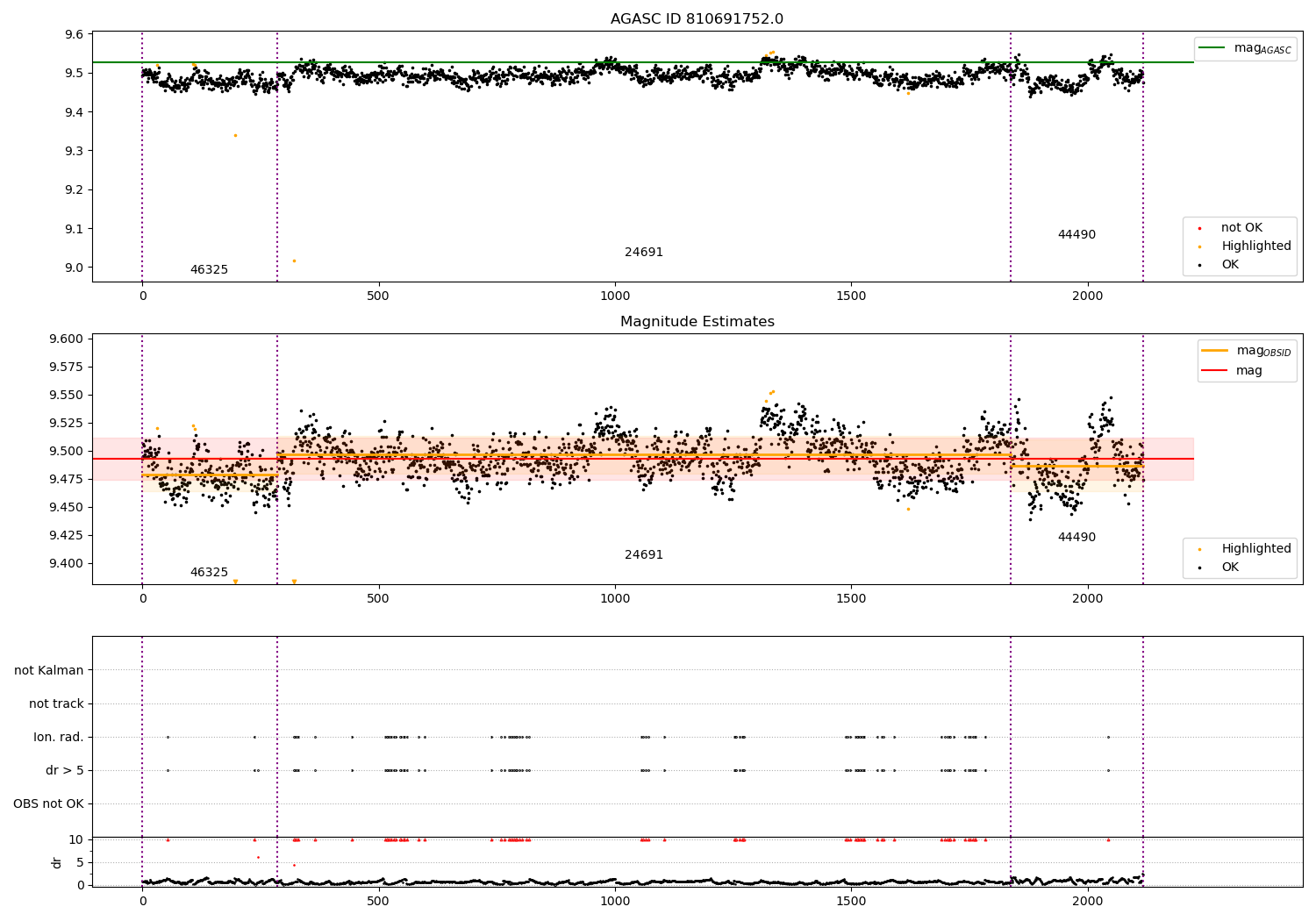
Task: Click the 2000 x-axis tick of the bottom plot
Action: [x=1088, y=901]
